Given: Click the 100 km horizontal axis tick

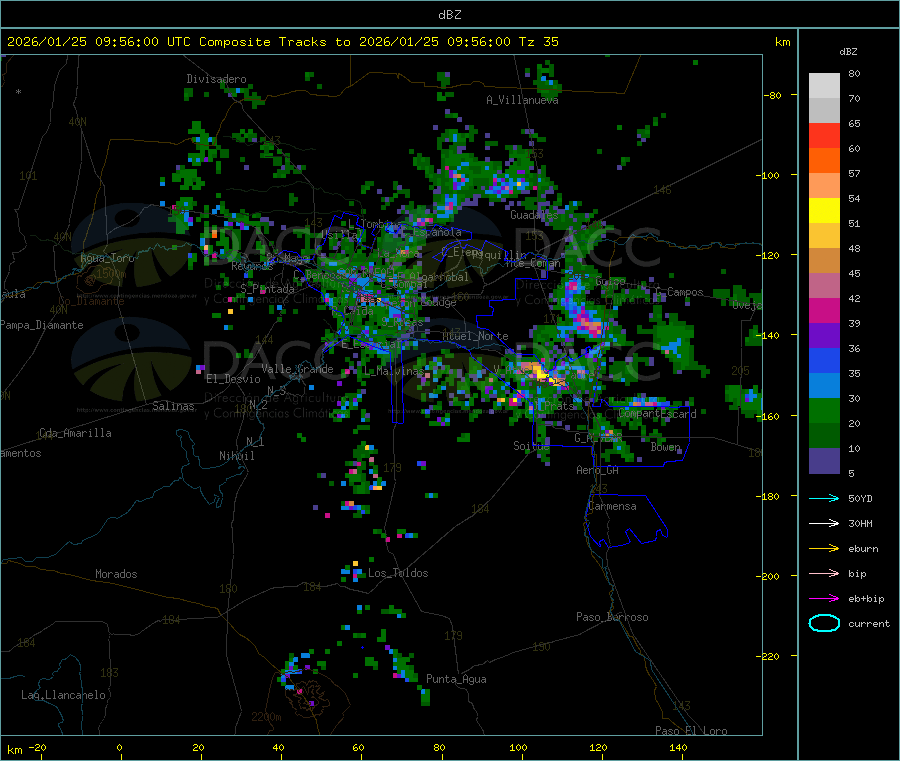Looking at the screenshot, I should pyautogui.click(x=518, y=747).
